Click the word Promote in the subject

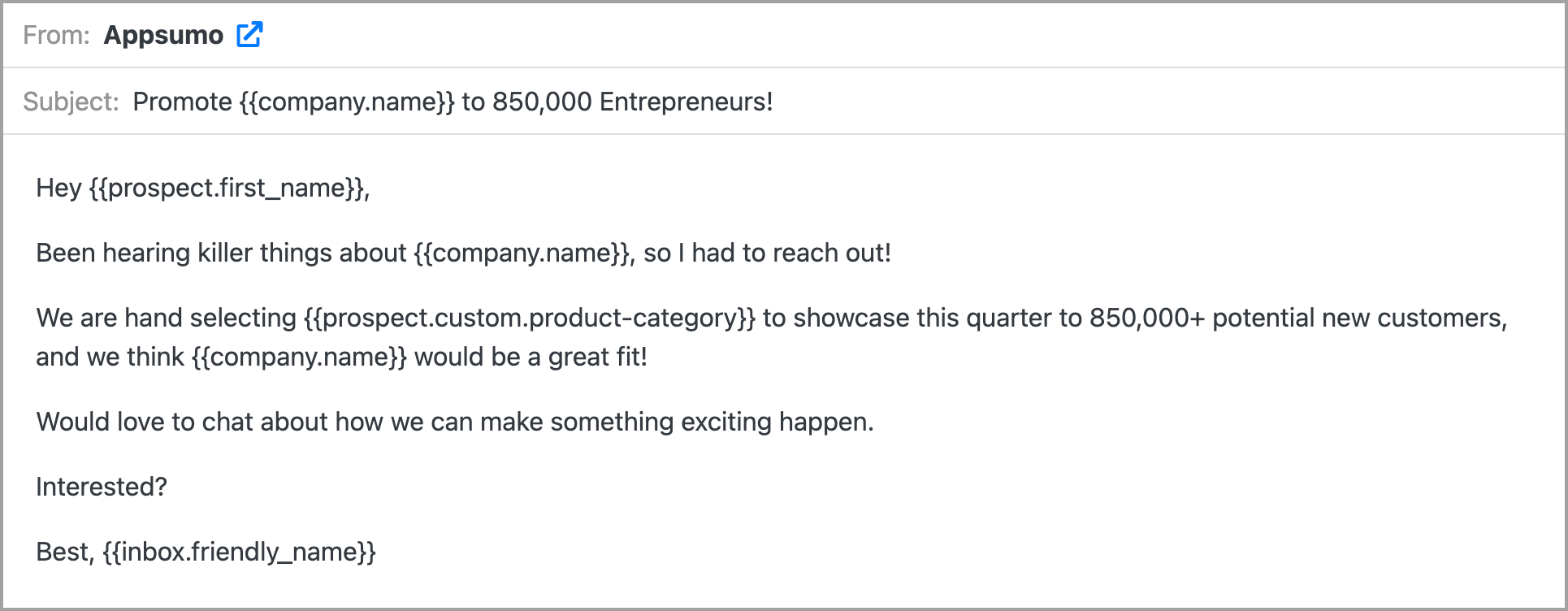click(x=182, y=102)
